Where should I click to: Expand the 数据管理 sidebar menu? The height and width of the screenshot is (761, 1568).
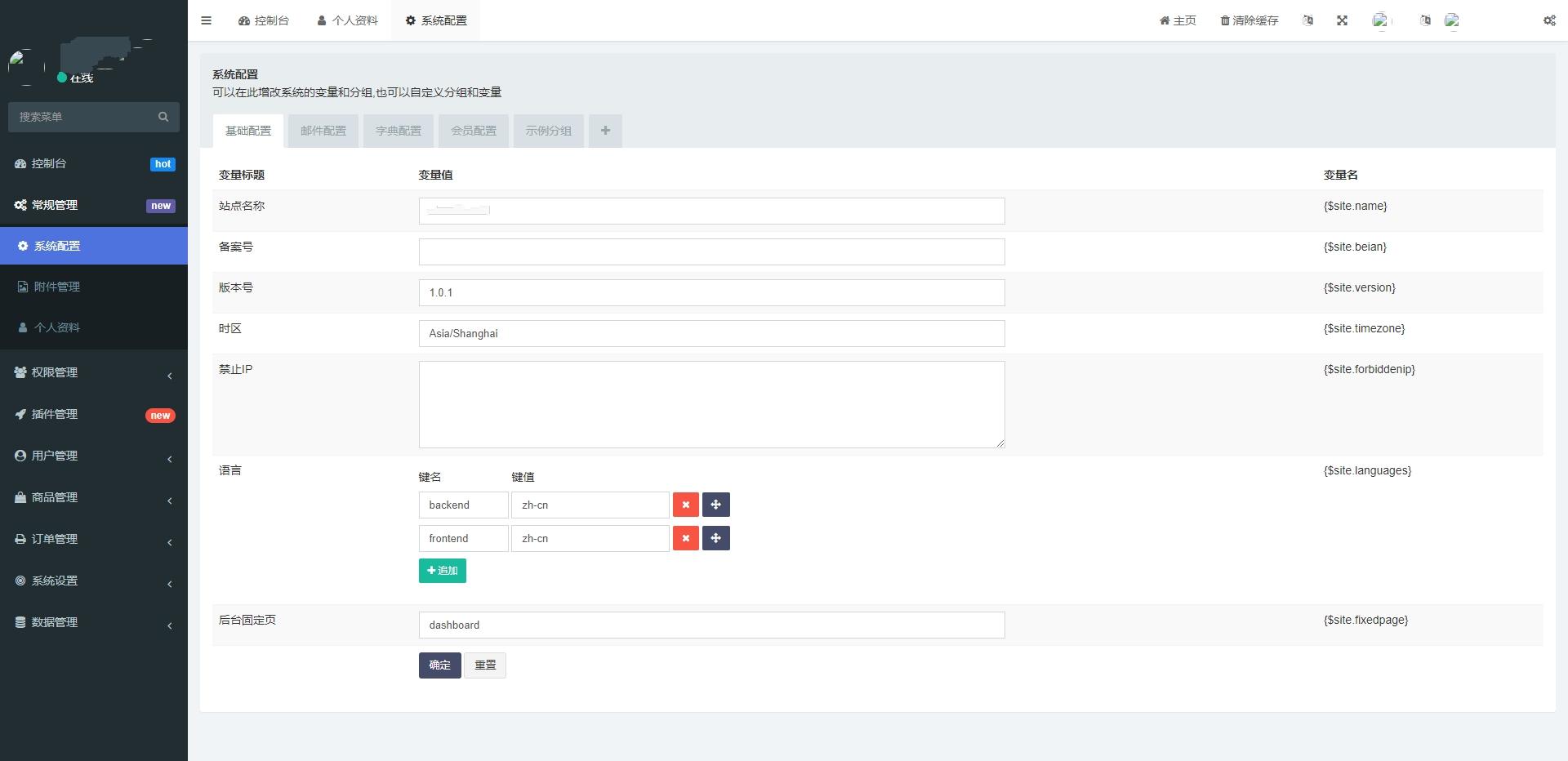point(94,622)
